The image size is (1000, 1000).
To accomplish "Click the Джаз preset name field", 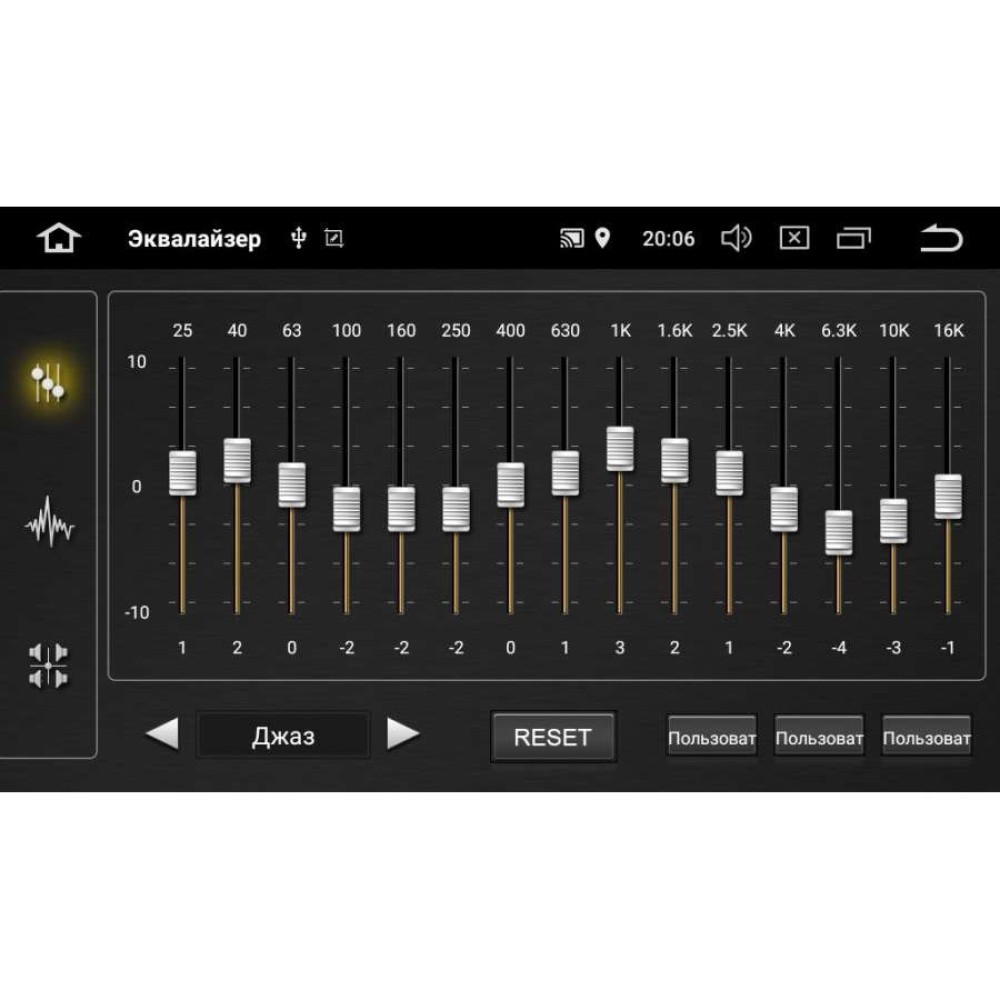I will coord(283,735).
